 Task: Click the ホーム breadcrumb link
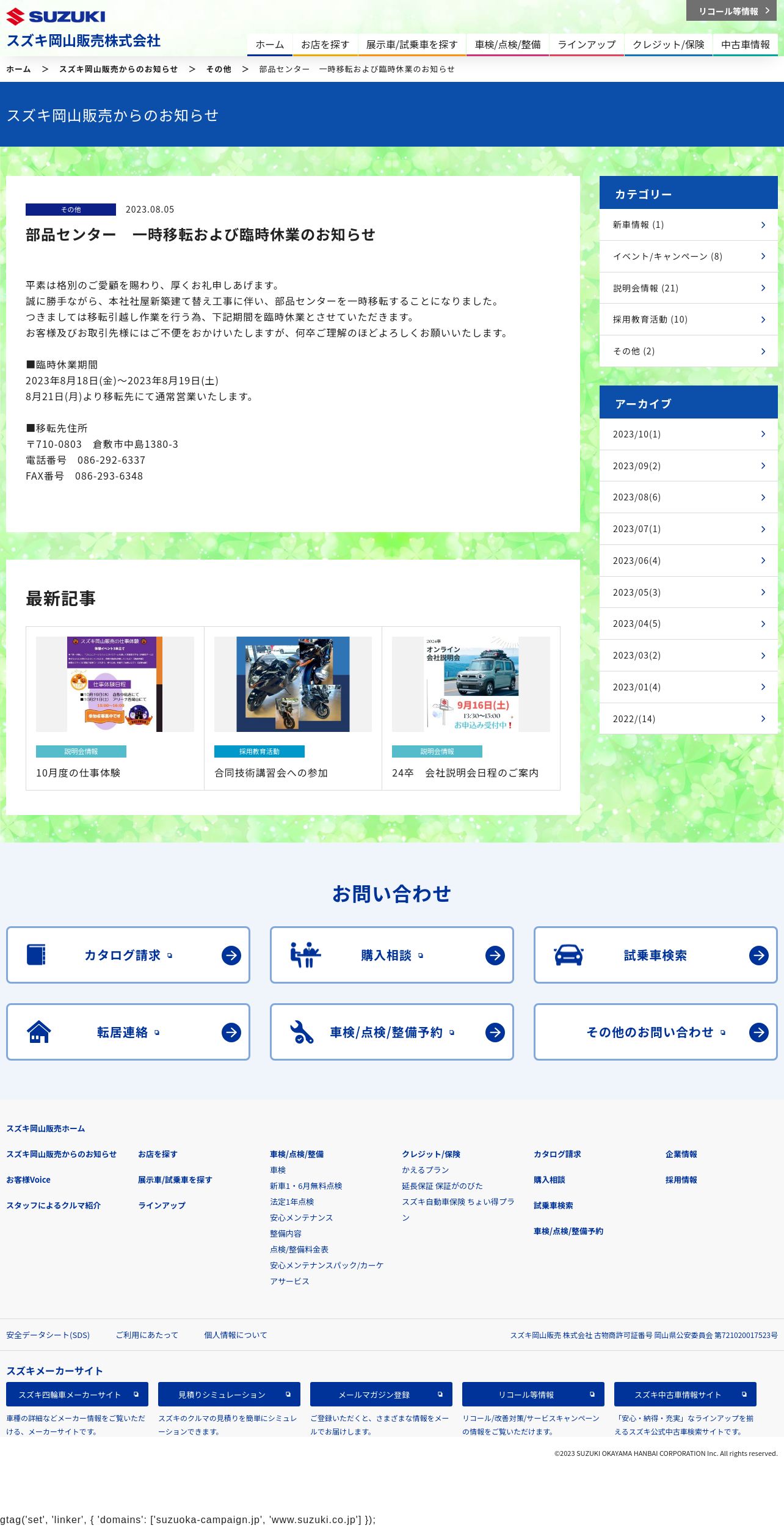[18, 69]
